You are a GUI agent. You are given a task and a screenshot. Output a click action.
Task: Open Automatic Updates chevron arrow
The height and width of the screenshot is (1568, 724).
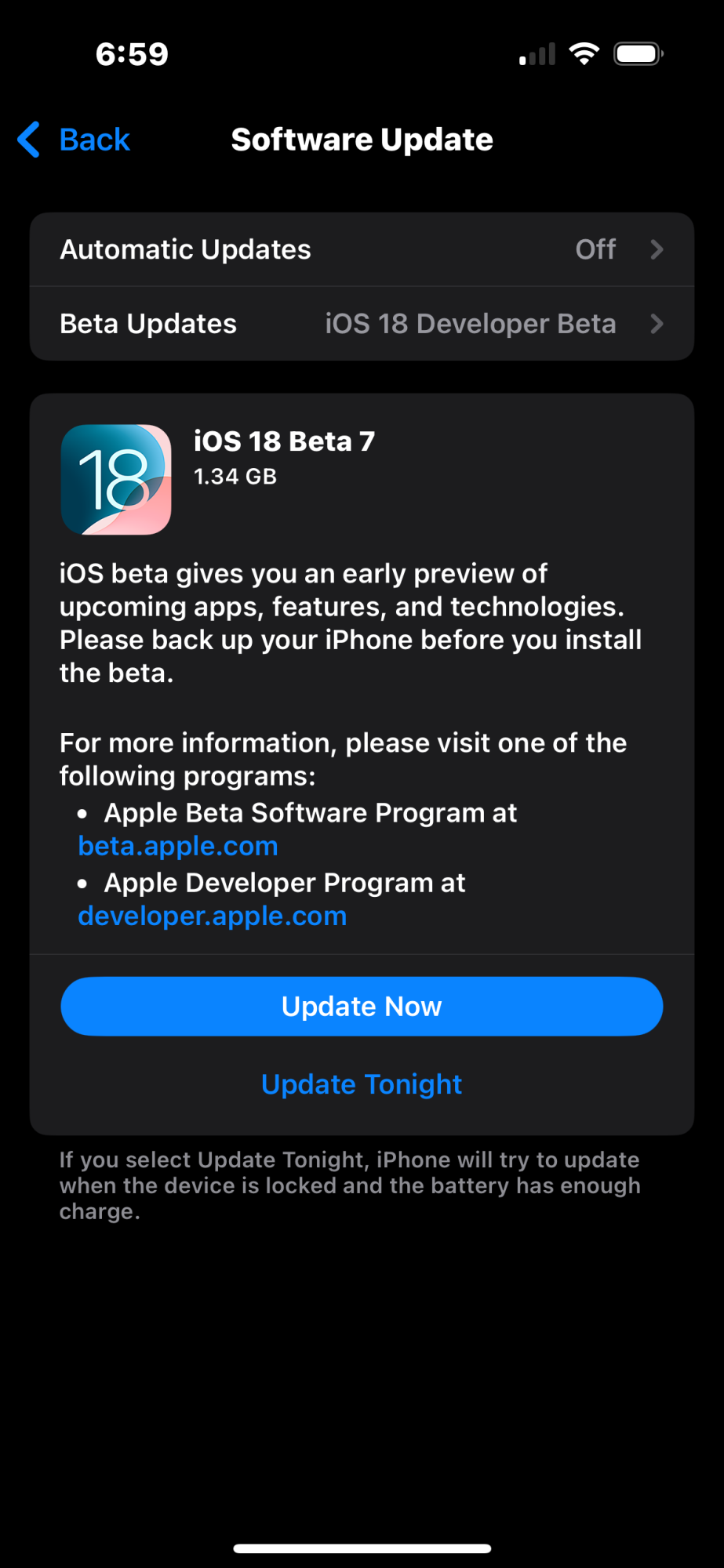[x=657, y=249]
